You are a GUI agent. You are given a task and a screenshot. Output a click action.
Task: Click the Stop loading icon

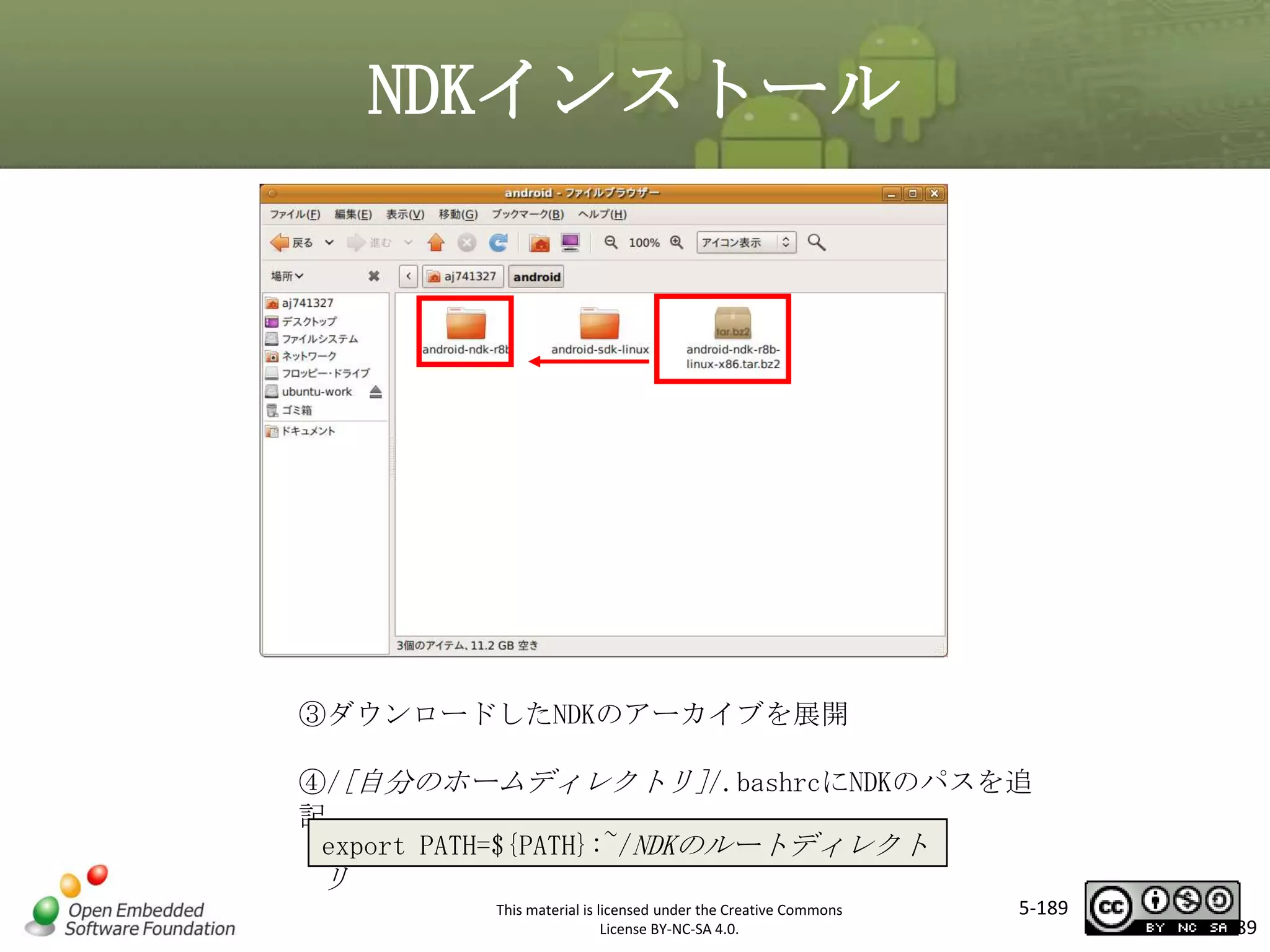(x=467, y=242)
